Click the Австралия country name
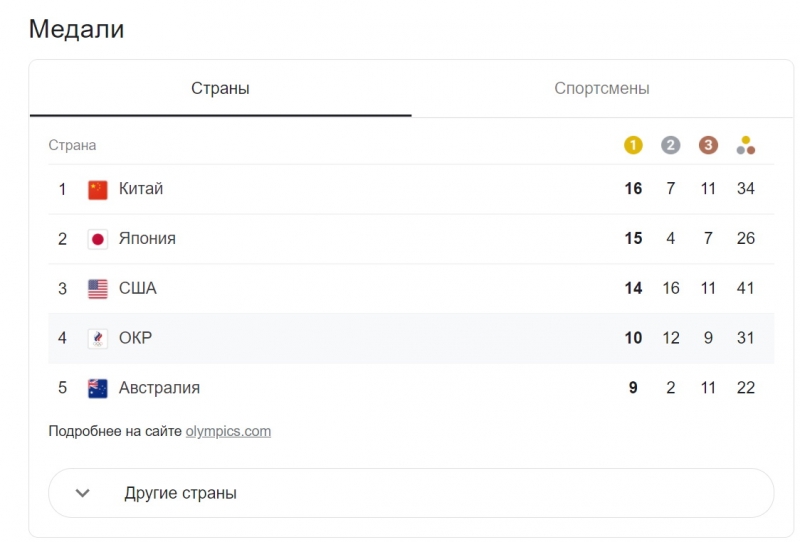This screenshot has height=542, width=800. point(159,388)
